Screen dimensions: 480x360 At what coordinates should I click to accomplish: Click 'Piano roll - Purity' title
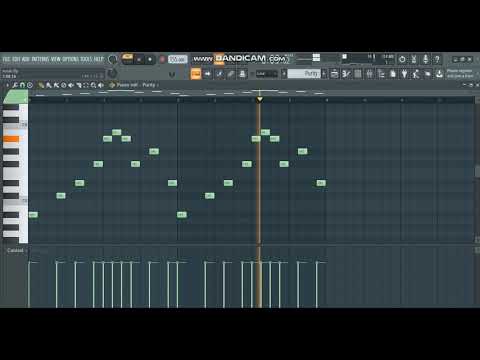(137, 85)
